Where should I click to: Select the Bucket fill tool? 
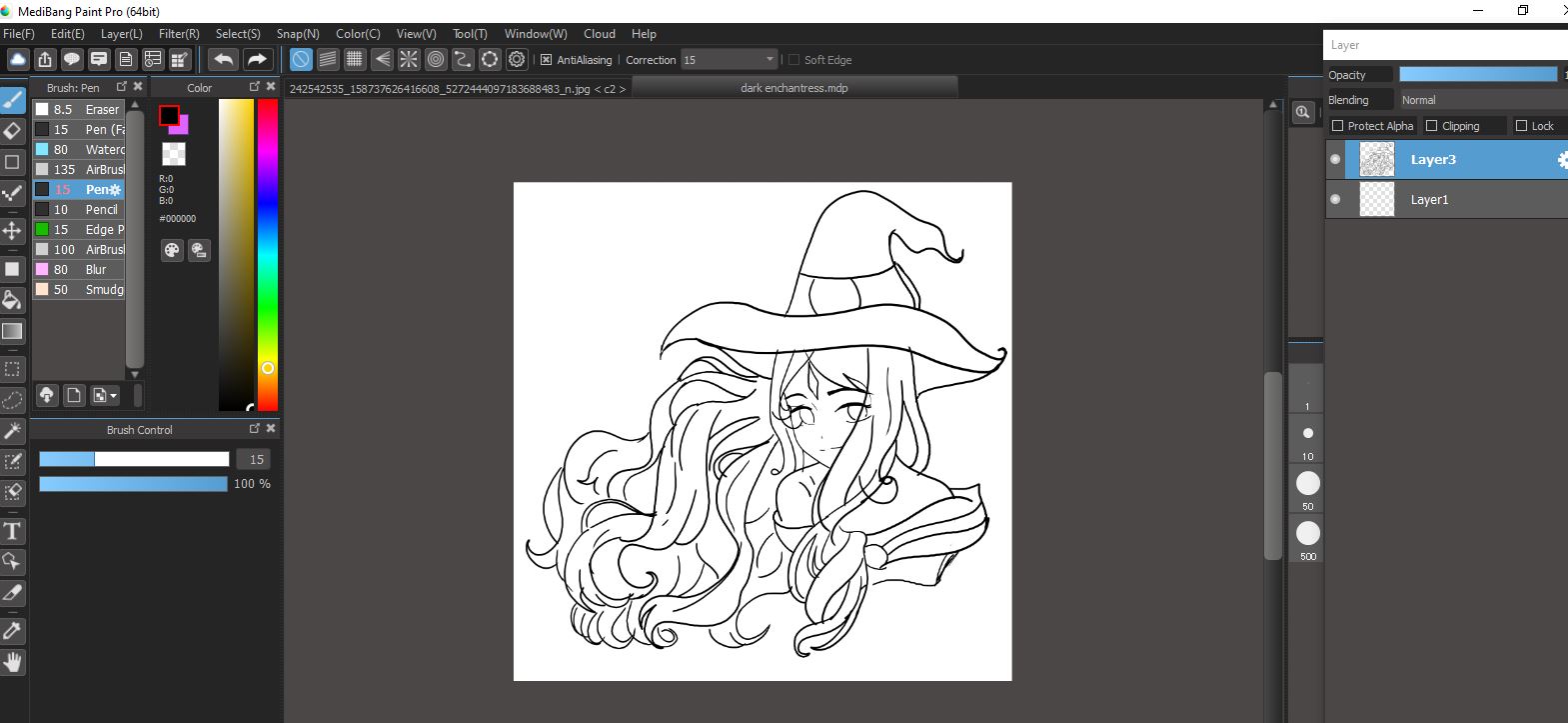pos(12,300)
